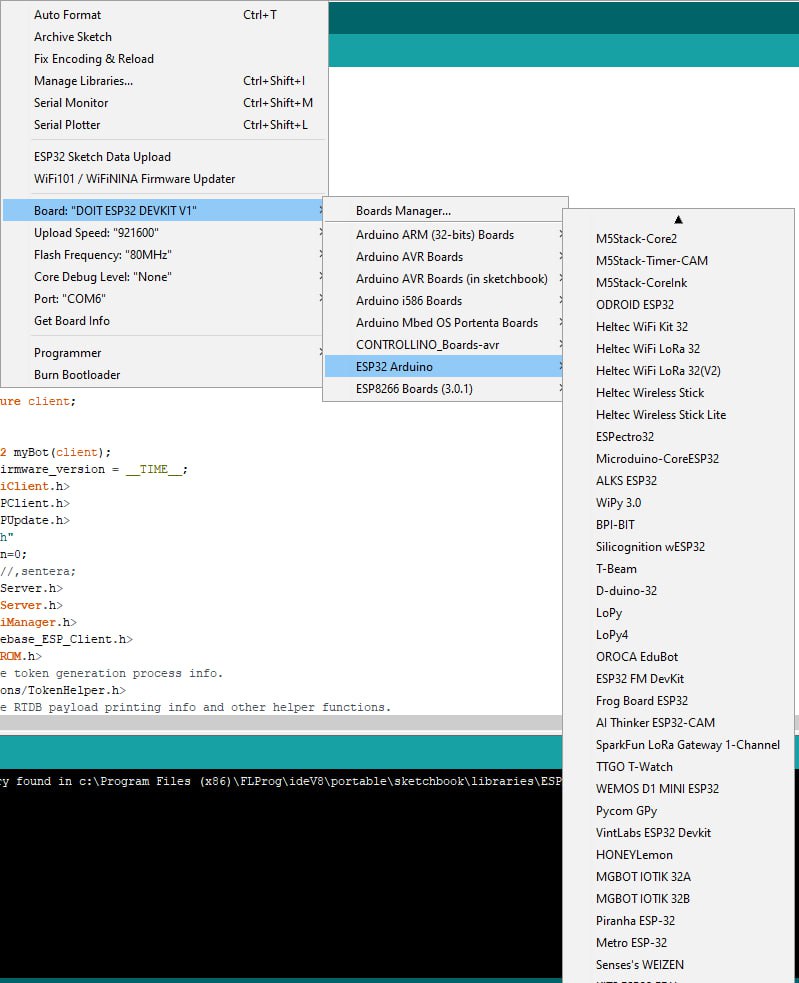Expand ESP8266 Boards (3.0.1) submenu
Screen dimensions: 799x983
point(444,389)
